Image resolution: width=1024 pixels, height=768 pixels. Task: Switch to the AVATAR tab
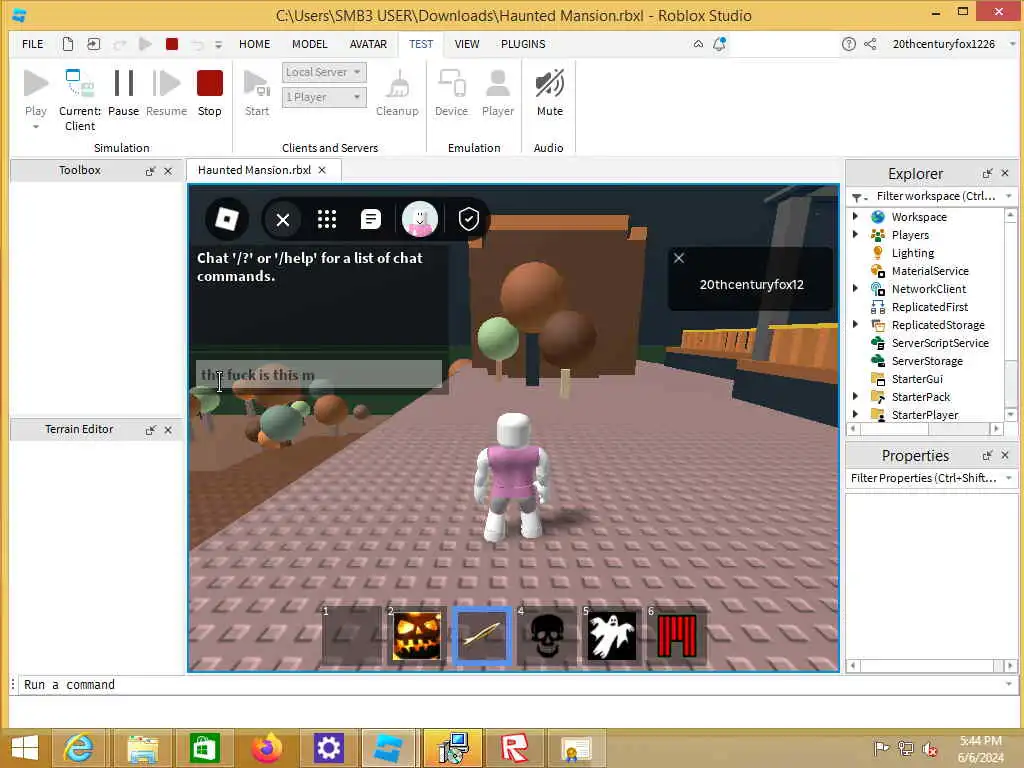pos(368,44)
